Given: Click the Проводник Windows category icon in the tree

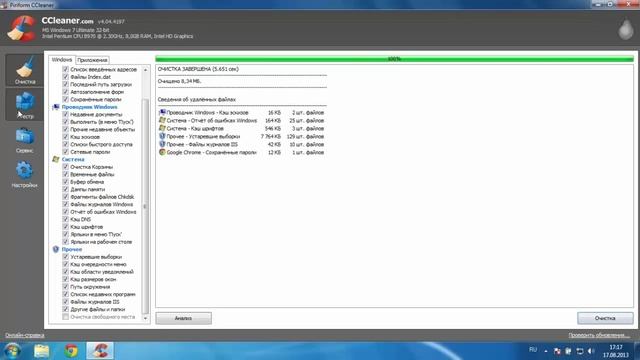Looking at the screenshot, I should (x=56, y=107).
